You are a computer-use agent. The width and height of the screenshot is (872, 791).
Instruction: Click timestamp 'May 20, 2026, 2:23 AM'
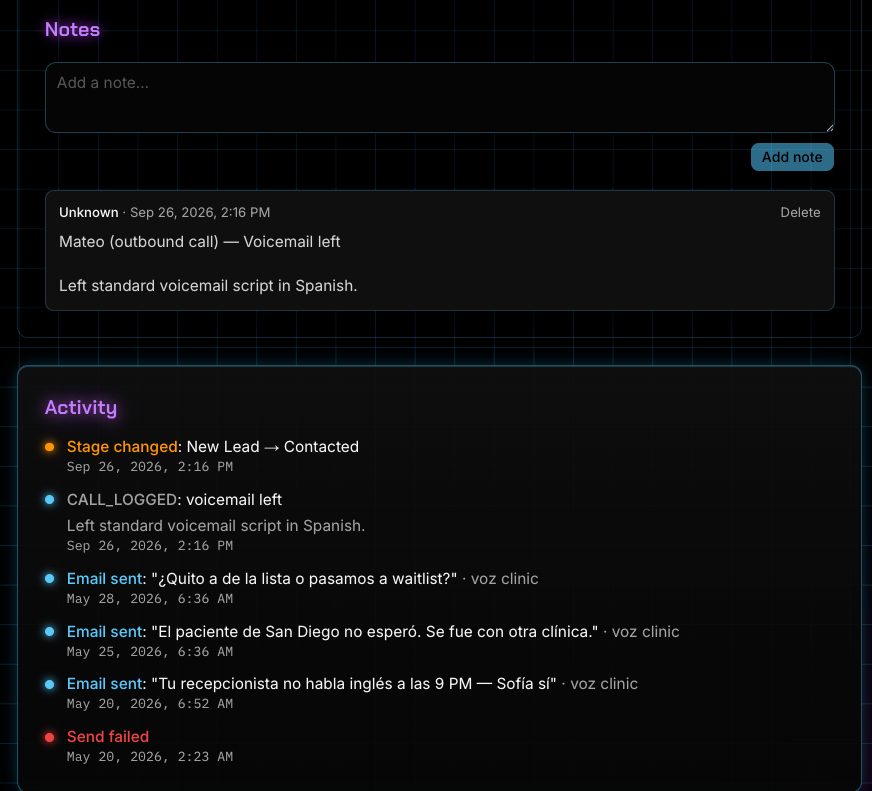coord(150,757)
